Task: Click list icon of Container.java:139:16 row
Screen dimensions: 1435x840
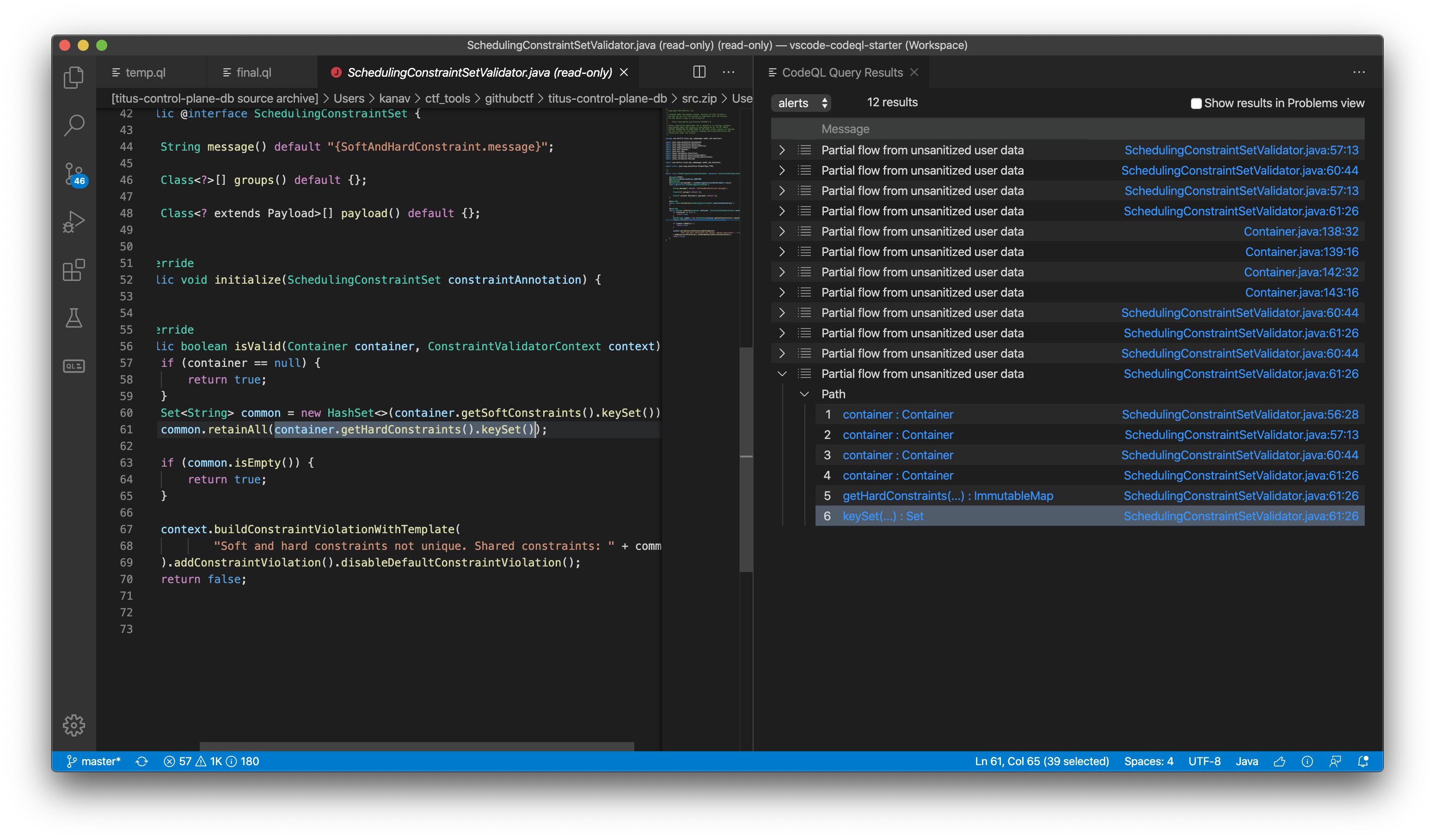Action: pos(804,251)
